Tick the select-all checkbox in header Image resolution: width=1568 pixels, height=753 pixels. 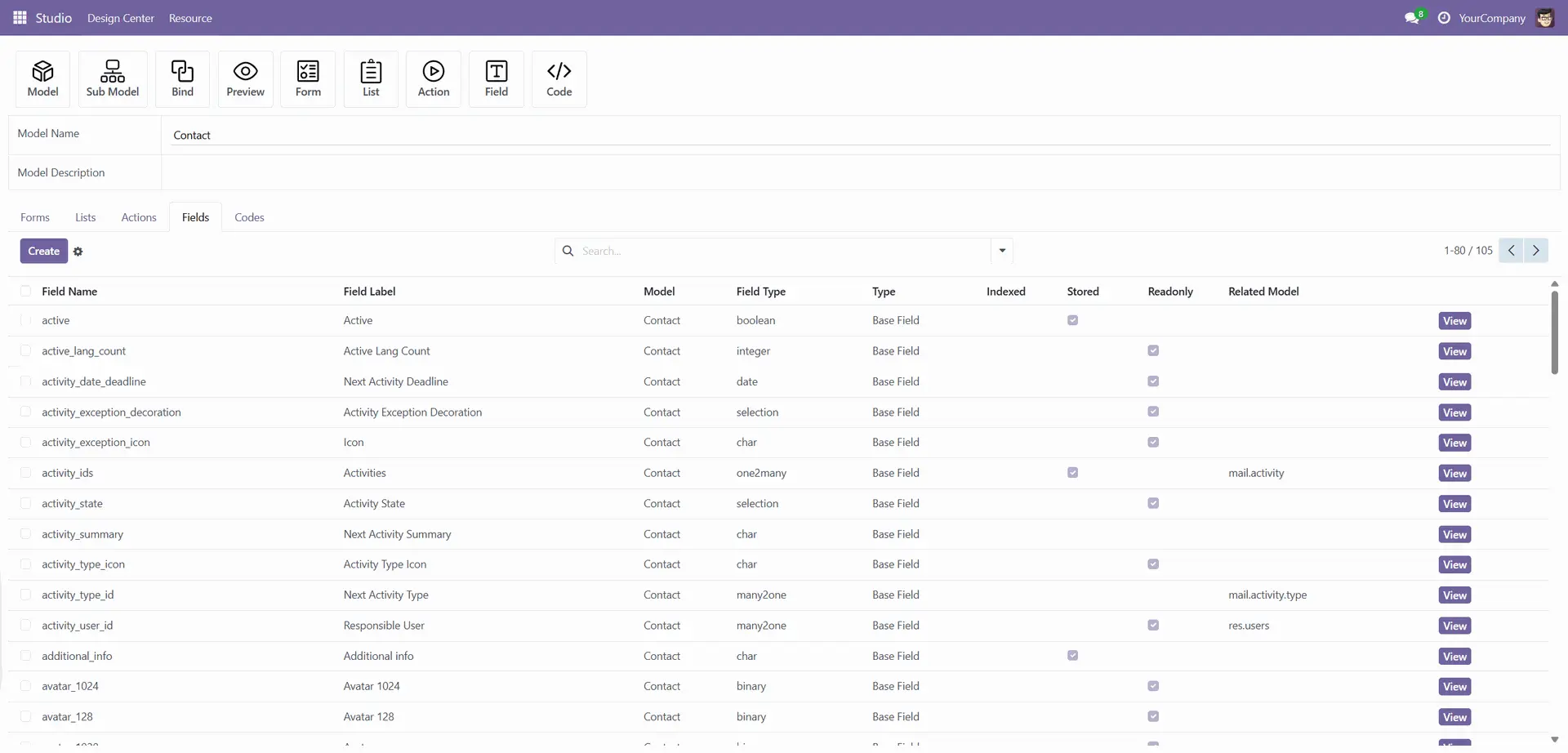point(25,292)
